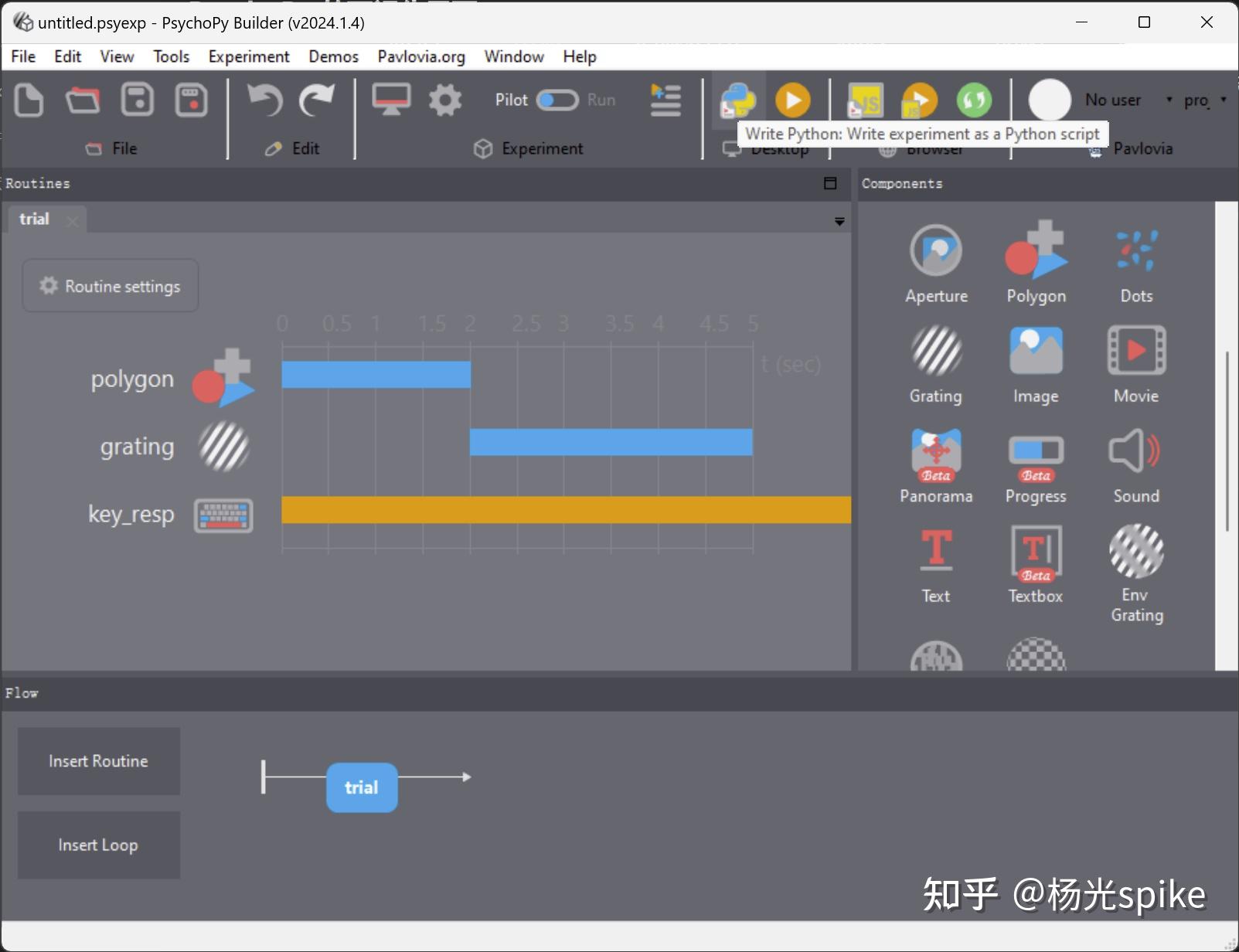Open the No user account dropdown
Image resolution: width=1239 pixels, height=952 pixels.
coord(1168,100)
